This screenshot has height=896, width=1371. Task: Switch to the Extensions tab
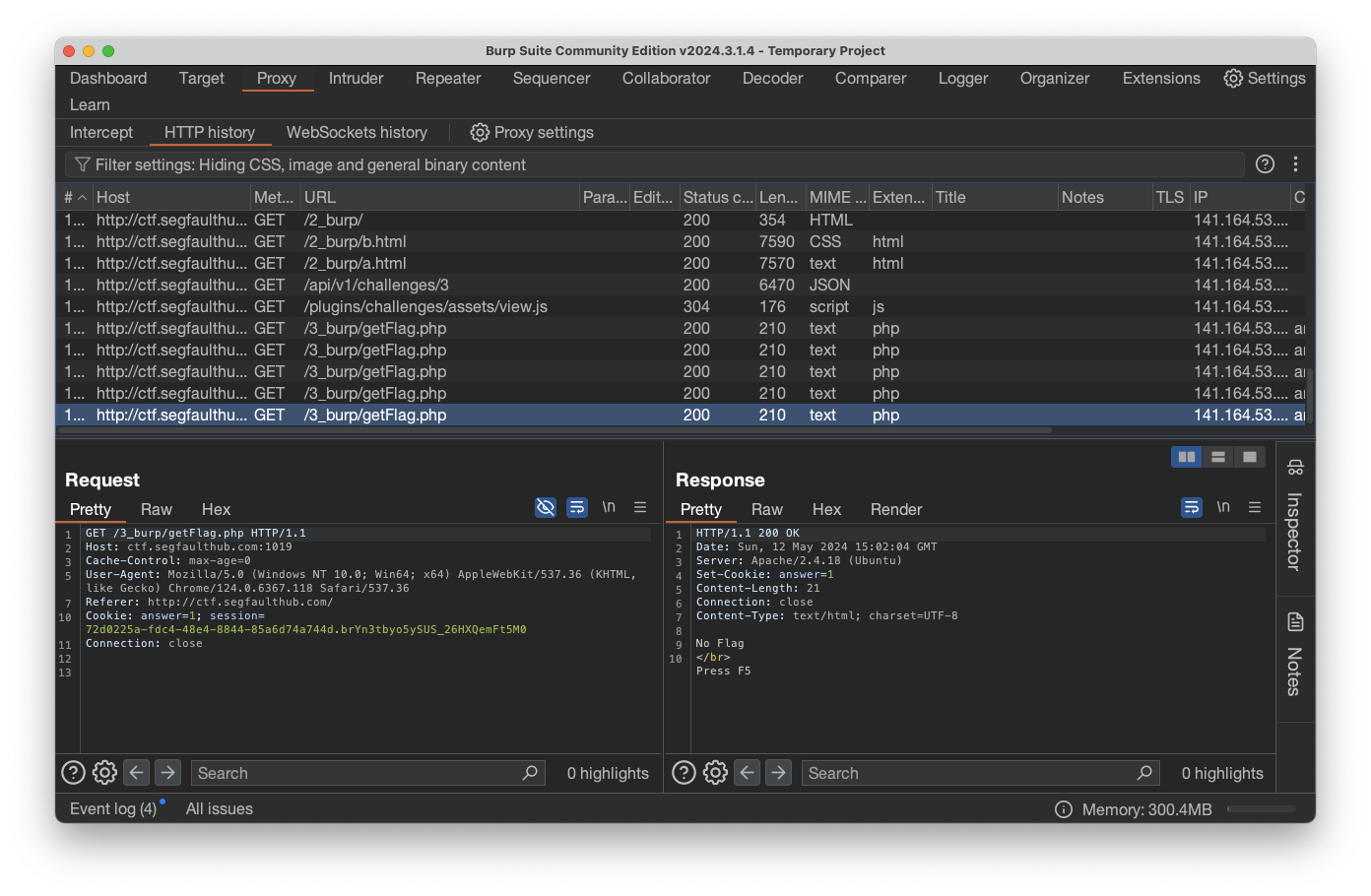point(1161,78)
